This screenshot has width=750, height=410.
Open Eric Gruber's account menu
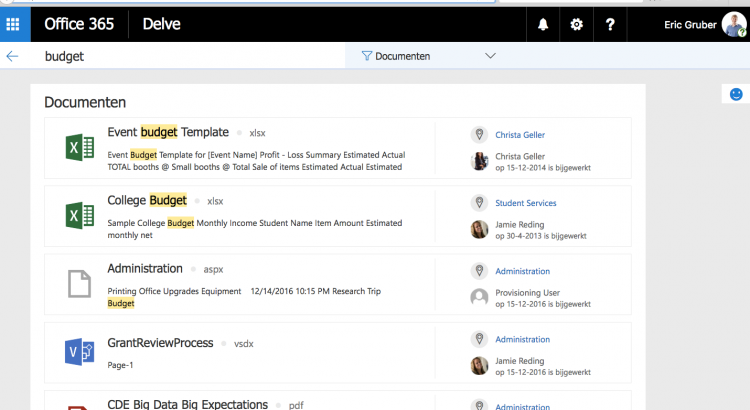704,25
